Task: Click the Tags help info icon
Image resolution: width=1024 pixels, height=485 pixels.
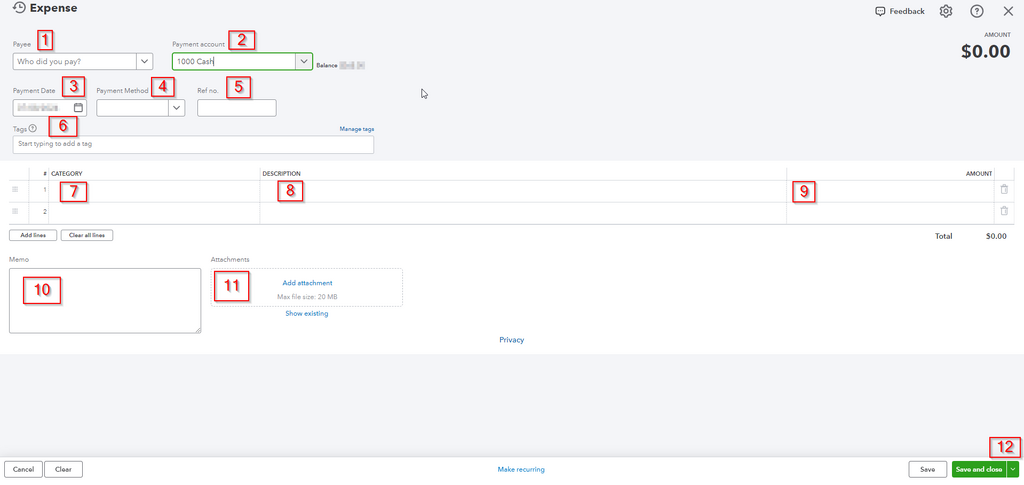Action: click(x=33, y=128)
